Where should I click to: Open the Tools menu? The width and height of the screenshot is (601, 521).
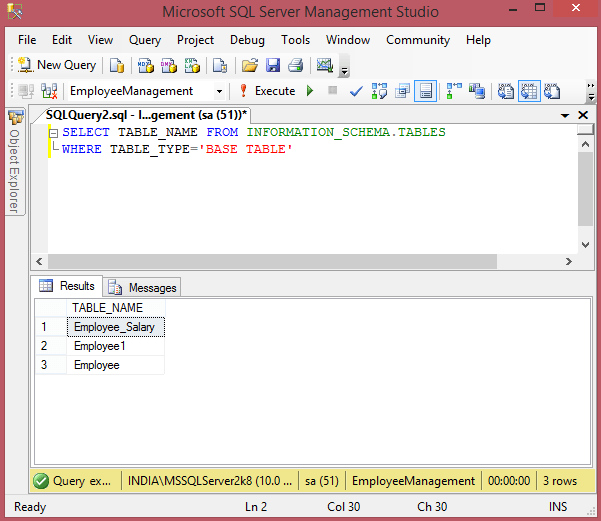click(x=296, y=40)
